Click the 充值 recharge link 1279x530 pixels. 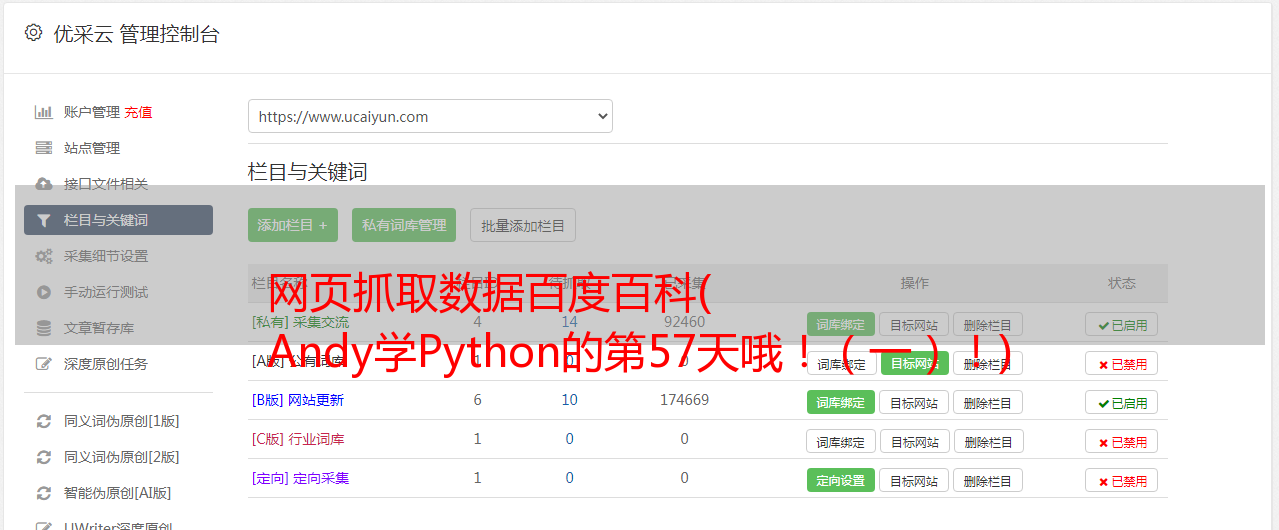click(138, 112)
